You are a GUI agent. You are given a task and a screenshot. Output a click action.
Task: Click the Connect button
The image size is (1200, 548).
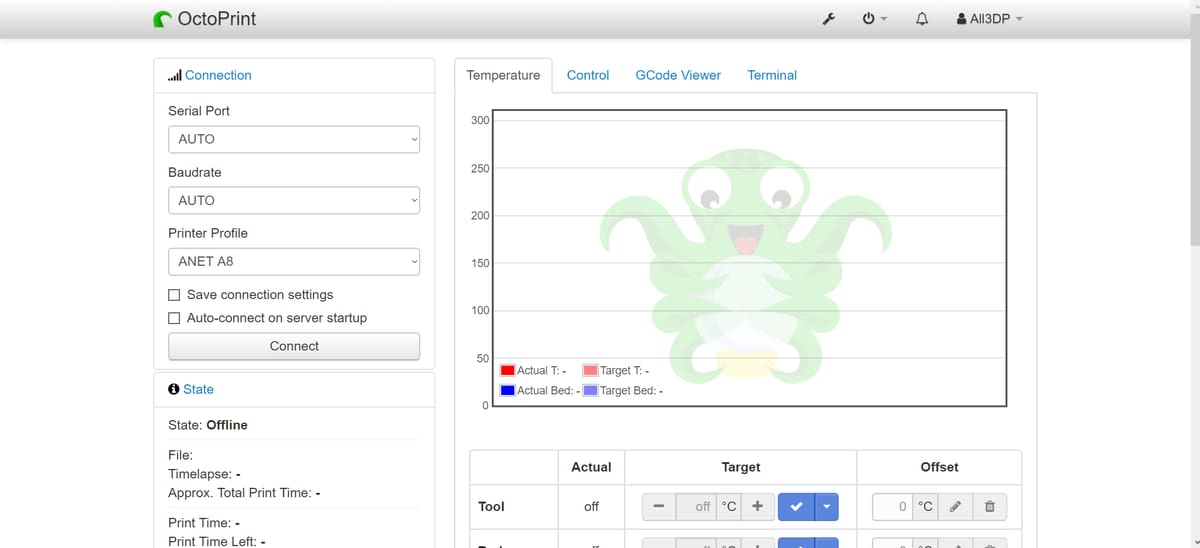click(x=294, y=346)
